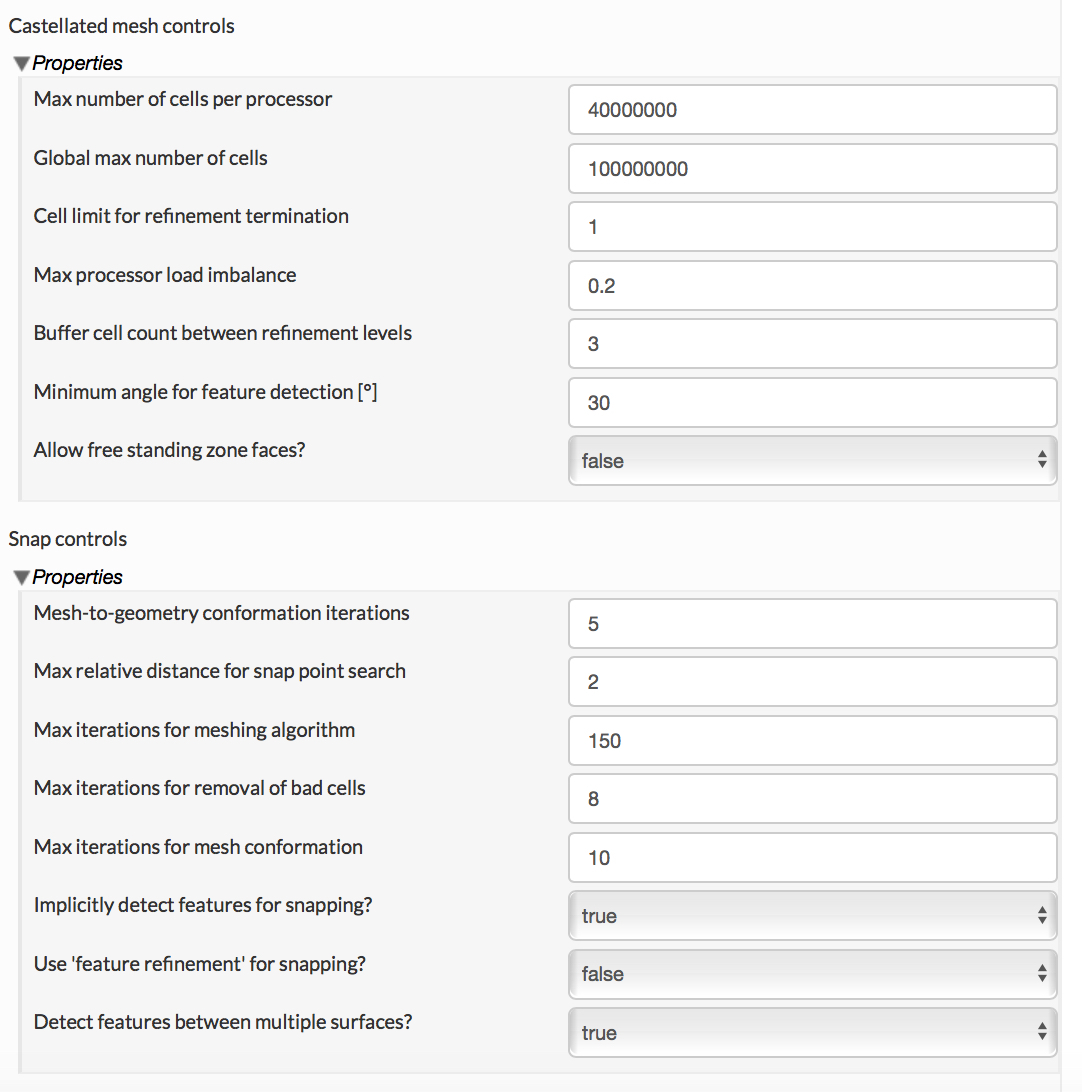Click Properties label under Snap controls

(x=77, y=577)
